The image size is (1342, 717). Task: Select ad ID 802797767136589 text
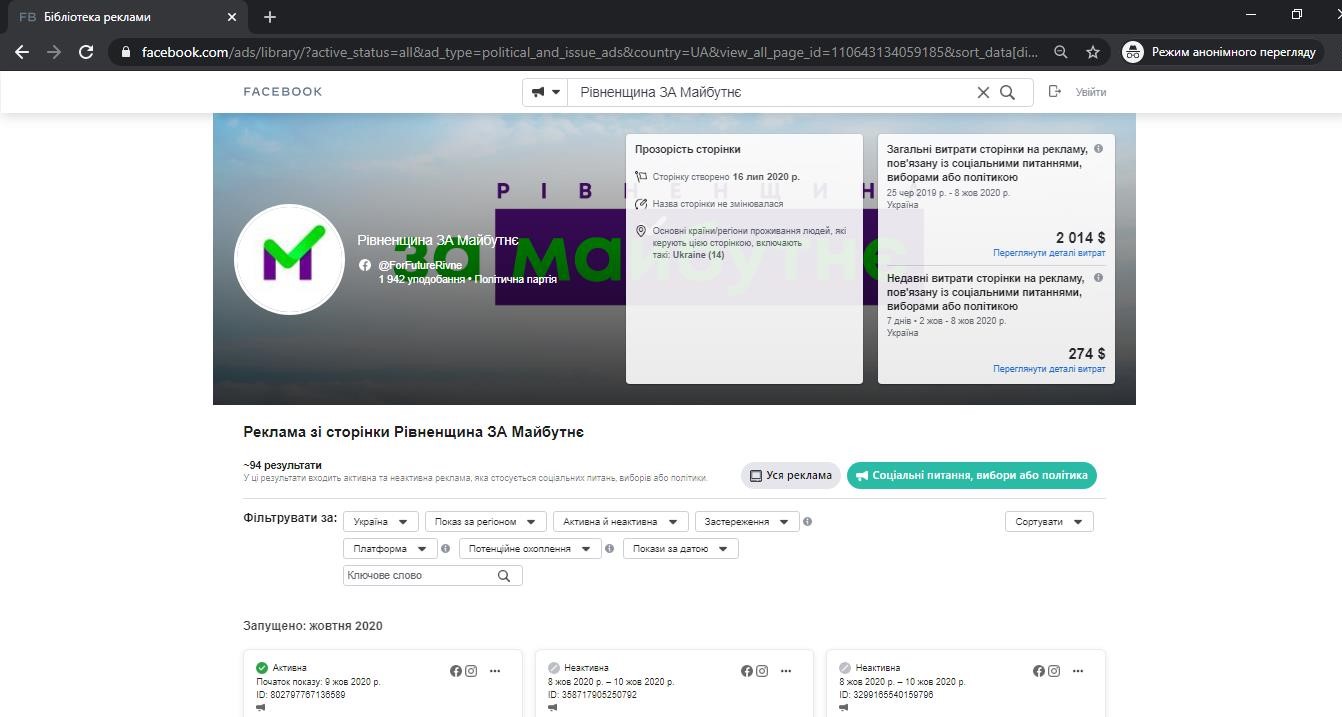tap(301, 695)
